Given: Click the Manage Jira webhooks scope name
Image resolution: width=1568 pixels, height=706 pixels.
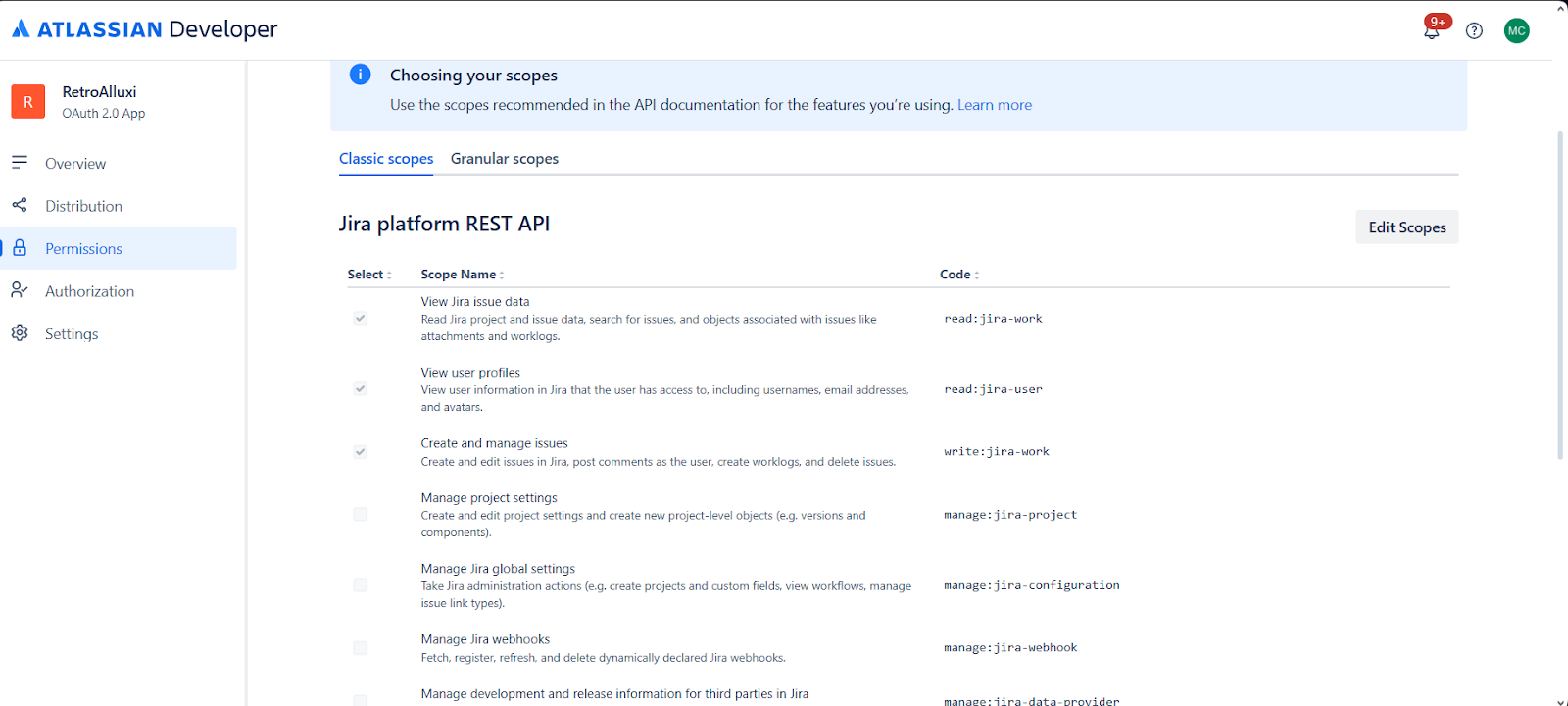Looking at the screenshot, I should pos(485,639).
